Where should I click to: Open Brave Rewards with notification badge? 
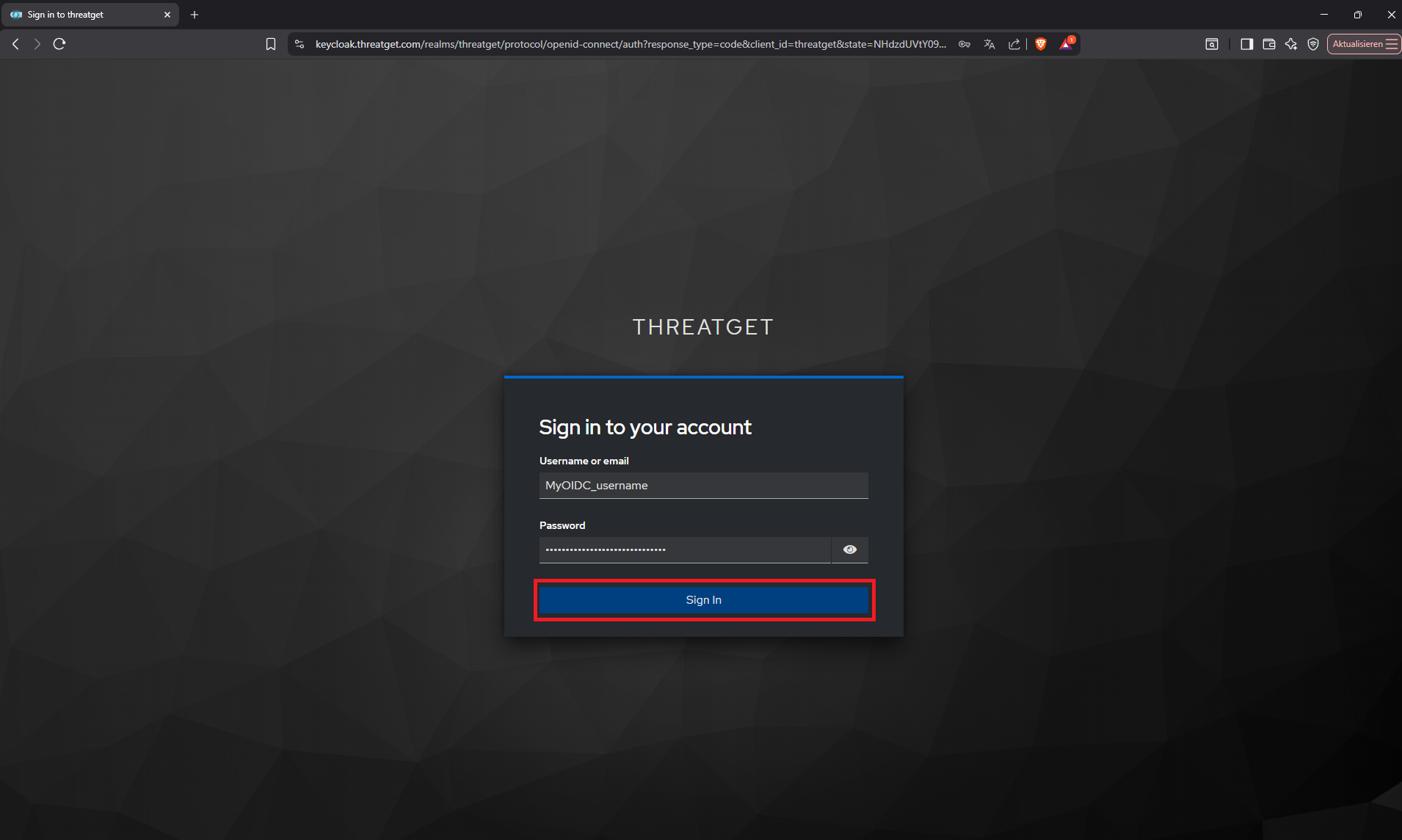tap(1067, 44)
